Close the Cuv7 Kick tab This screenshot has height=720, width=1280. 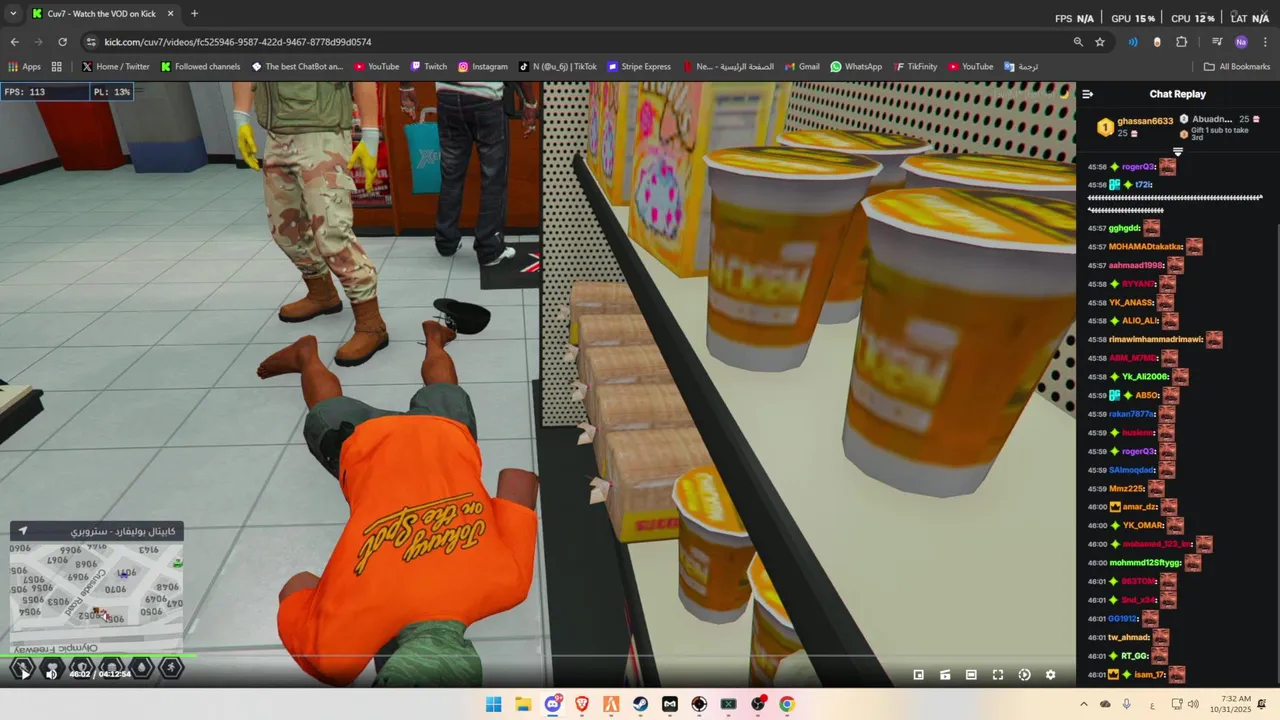170,14
